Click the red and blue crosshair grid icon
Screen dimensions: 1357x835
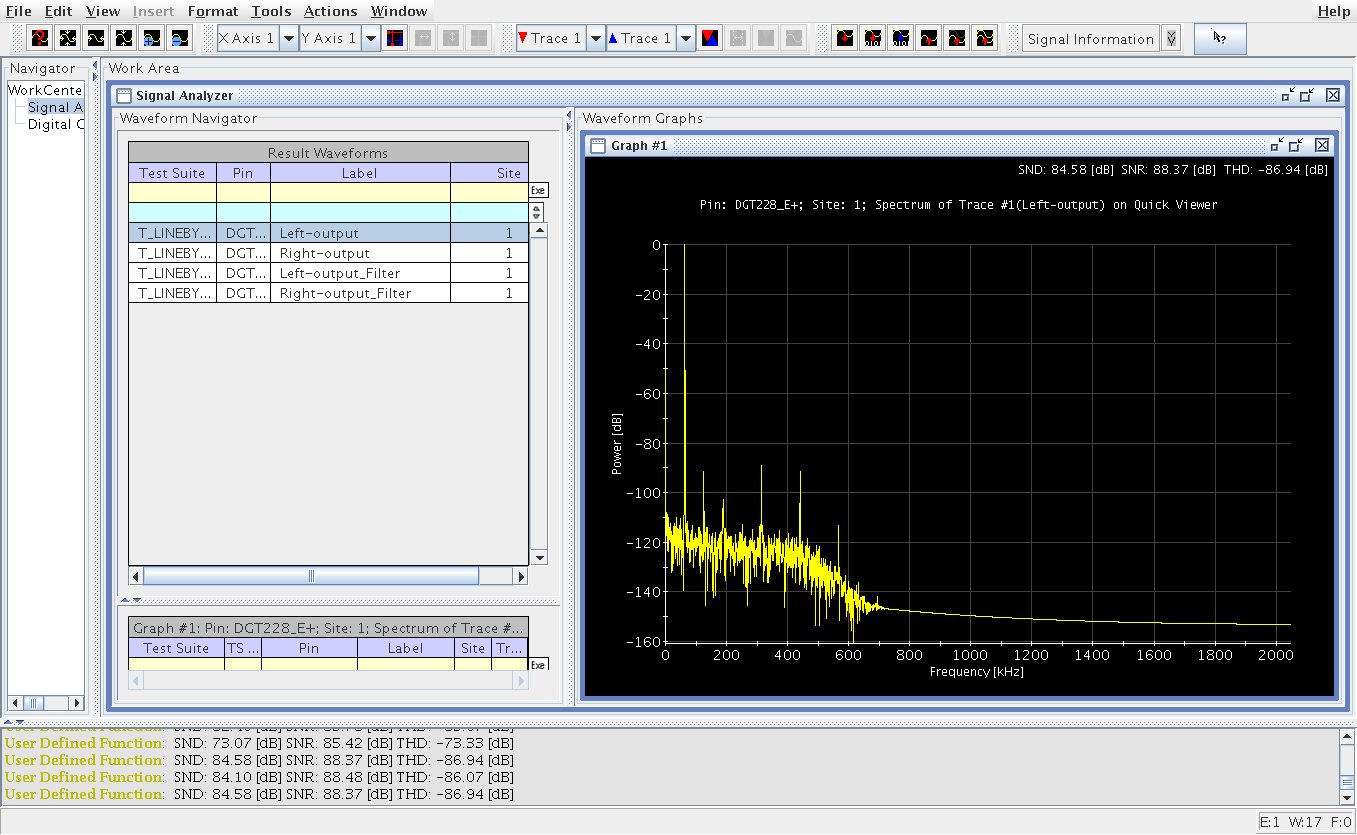click(395, 39)
